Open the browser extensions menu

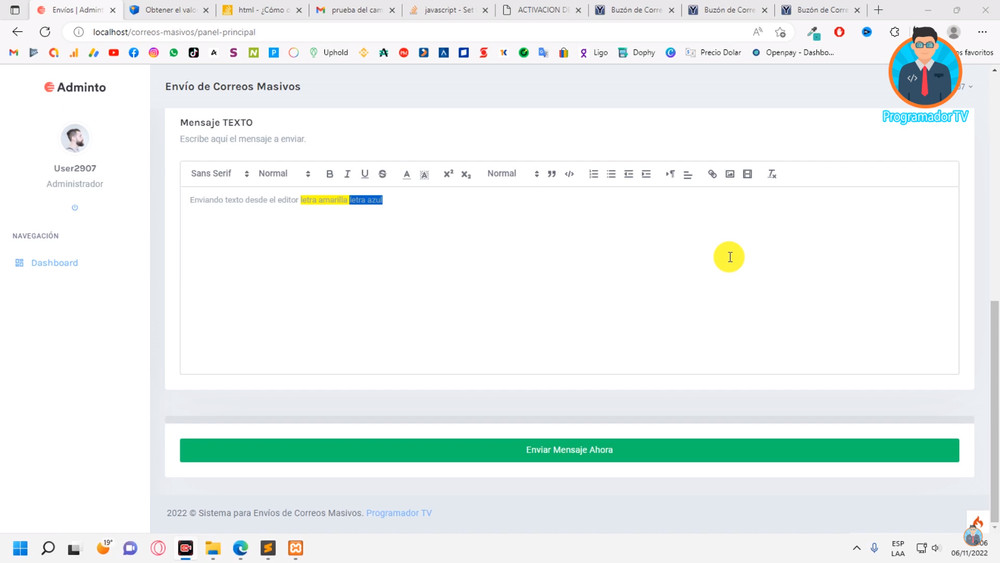[x=895, y=32]
